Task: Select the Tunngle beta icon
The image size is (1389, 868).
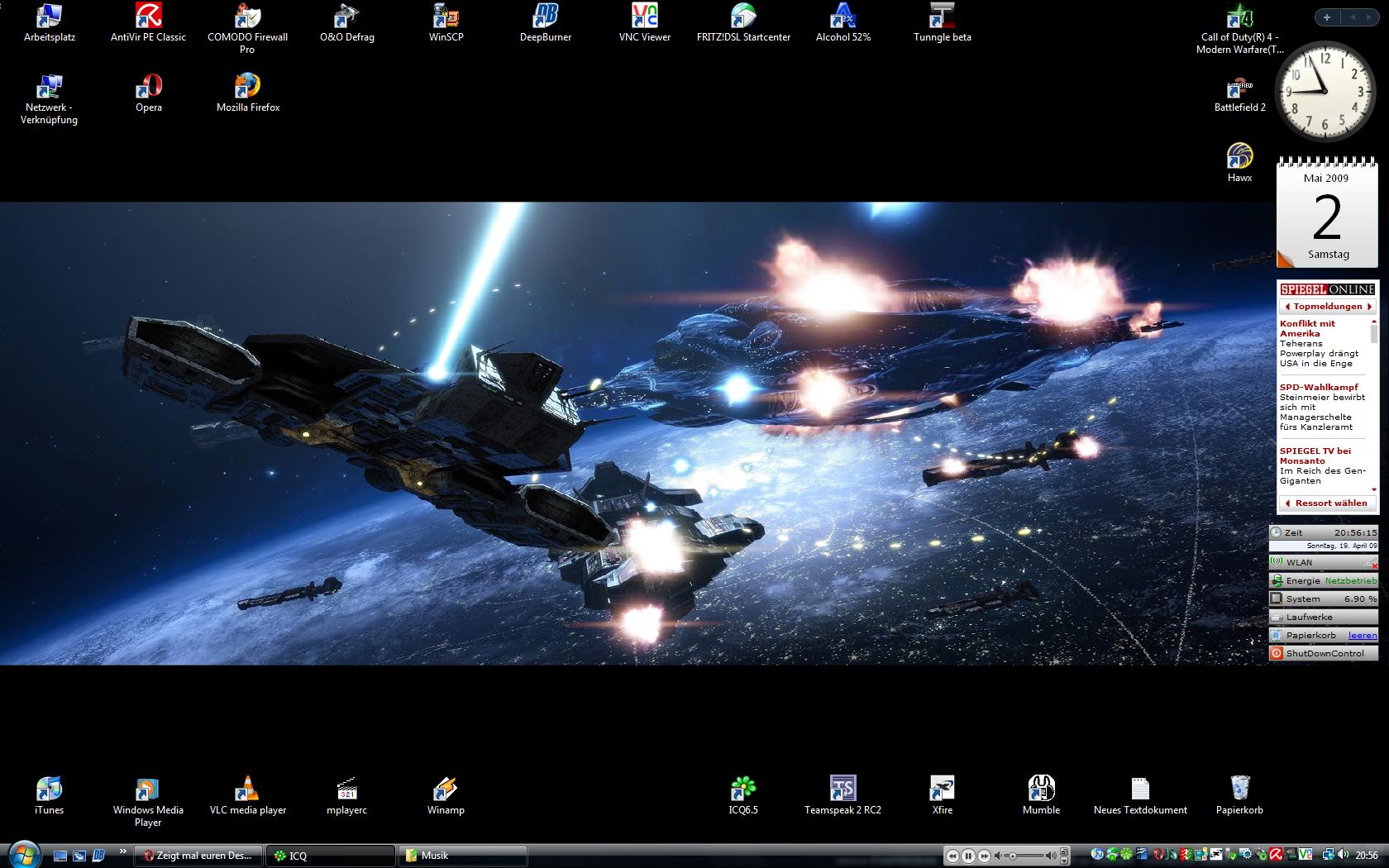Action: point(943,23)
